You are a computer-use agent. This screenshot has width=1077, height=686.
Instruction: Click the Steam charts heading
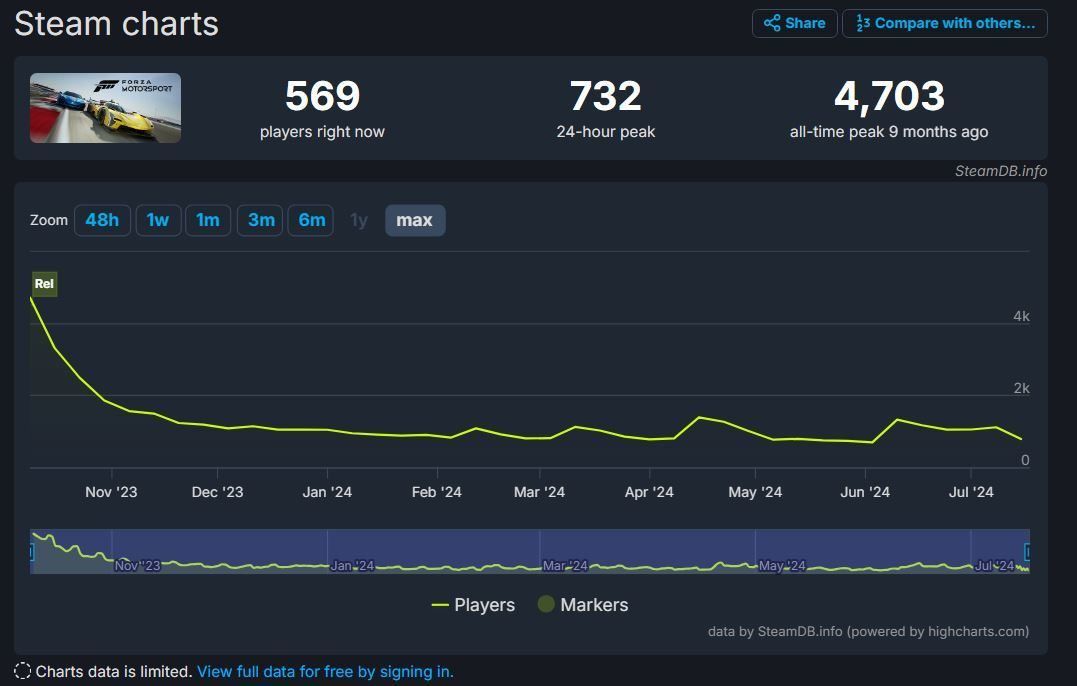(x=117, y=23)
